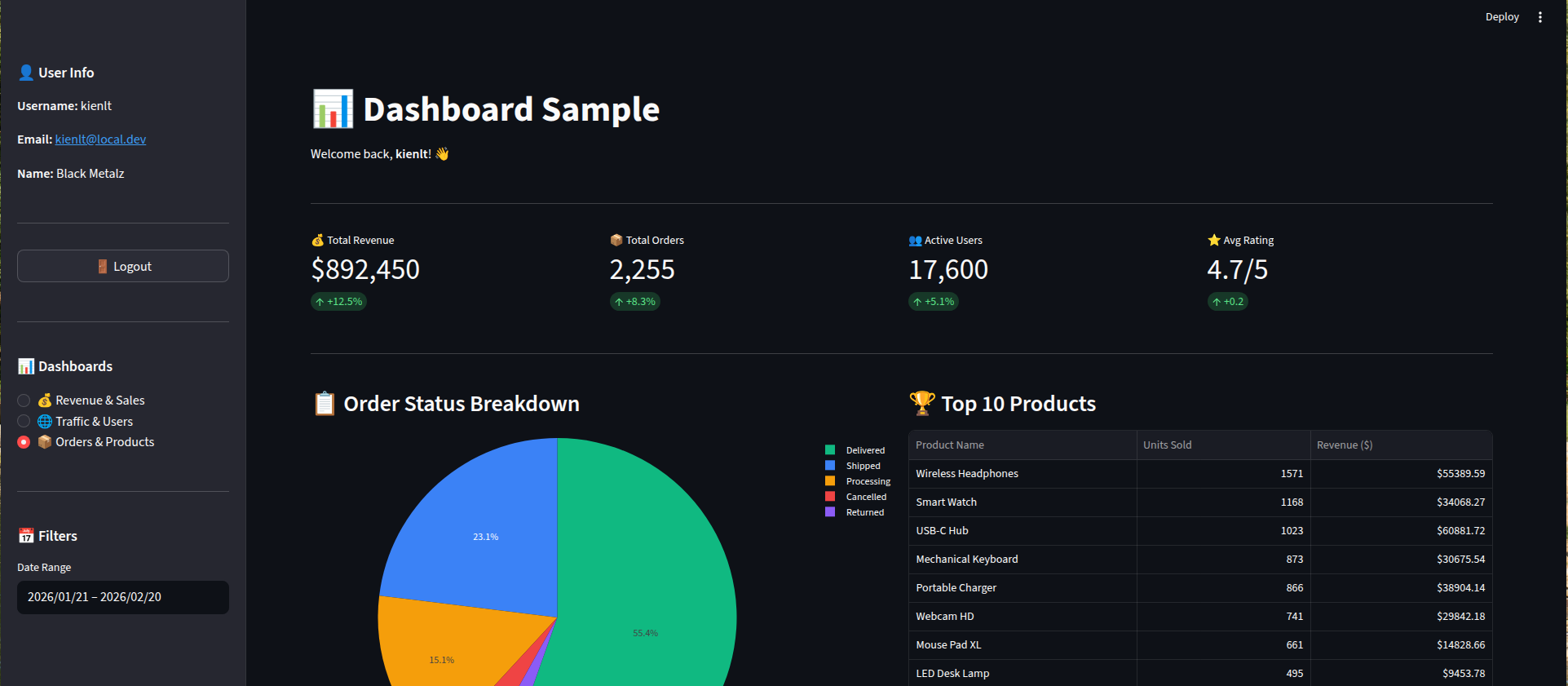
Task: Click the star icon beside Avg Rating
Action: pyautogui.click(x=1214, y=241)
